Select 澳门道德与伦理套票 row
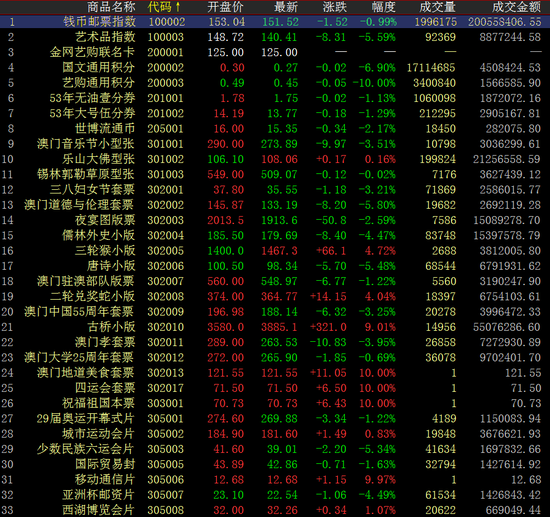The height and width of the screenshot is (517, 550). (x=275, y=205)
